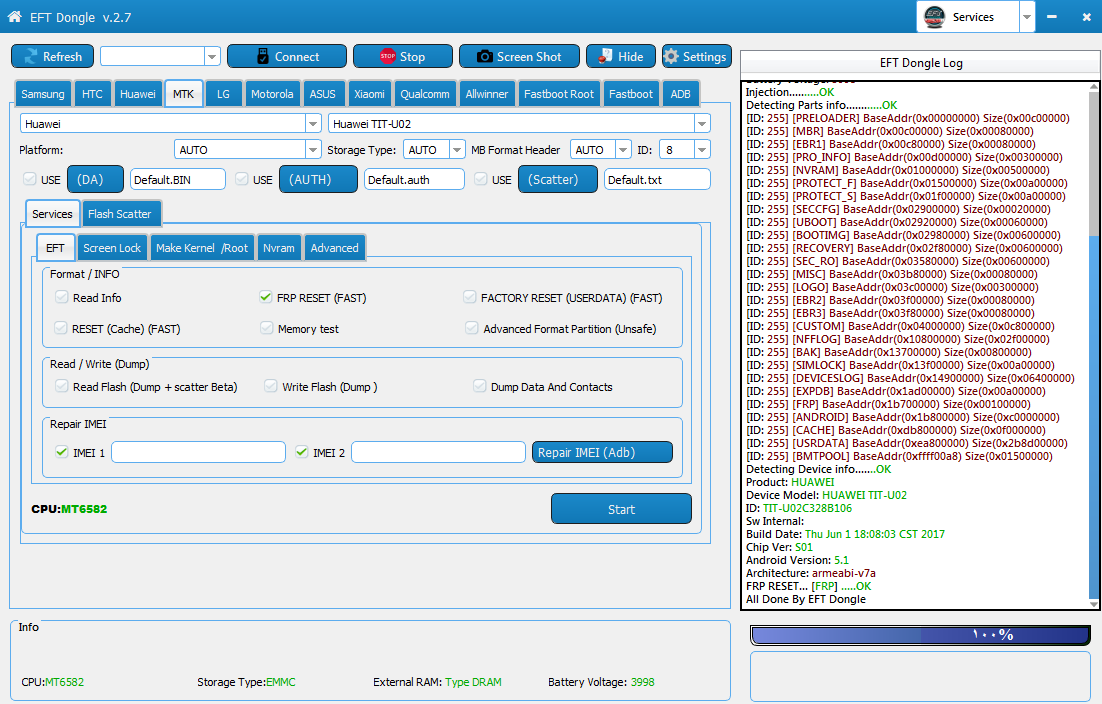Switch to the Samsung tab

(43, 93)
